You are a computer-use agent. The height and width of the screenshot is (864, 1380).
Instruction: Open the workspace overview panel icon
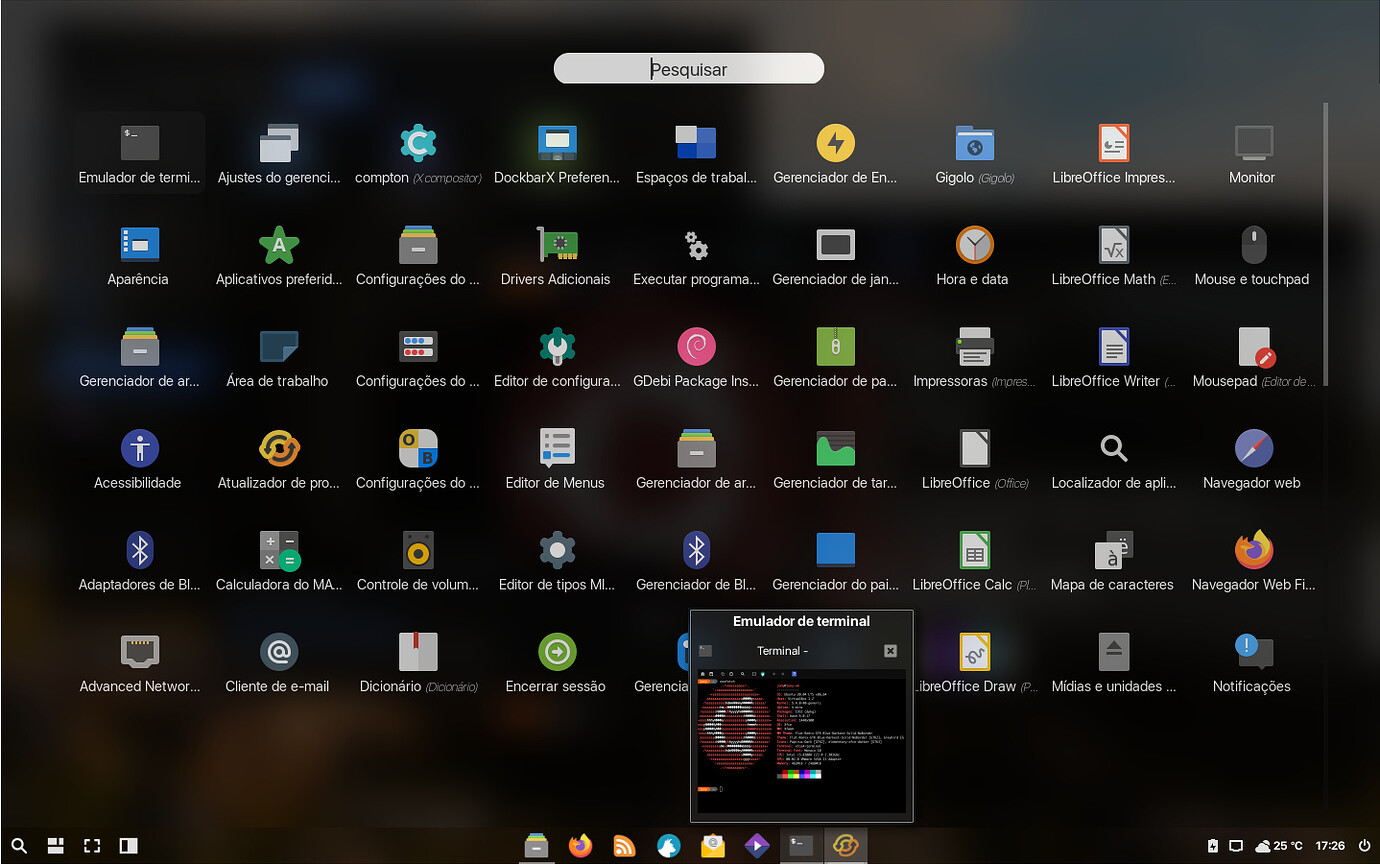[x=56, y=846]
